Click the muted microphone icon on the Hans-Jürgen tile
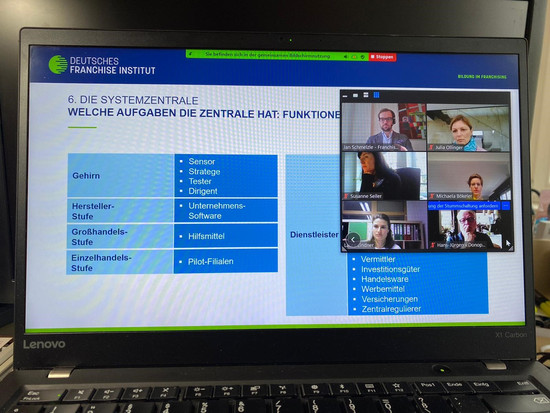This screenshot has width=550, height=413. (x=433, y=245)
